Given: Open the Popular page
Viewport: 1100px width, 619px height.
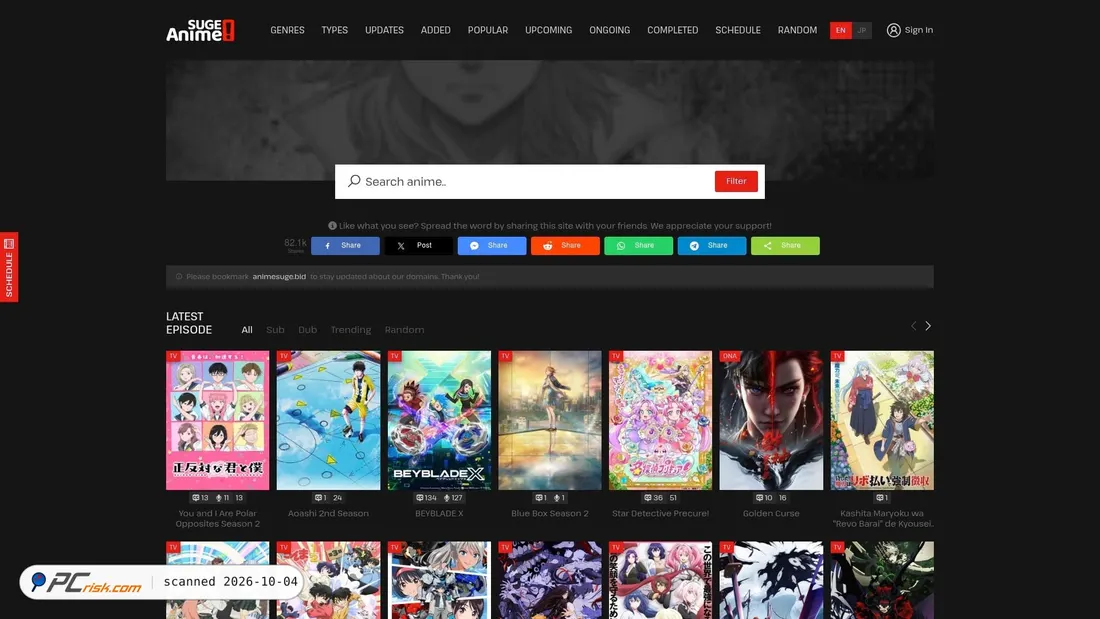Looking at the screenshot, I should click(488, 30).
